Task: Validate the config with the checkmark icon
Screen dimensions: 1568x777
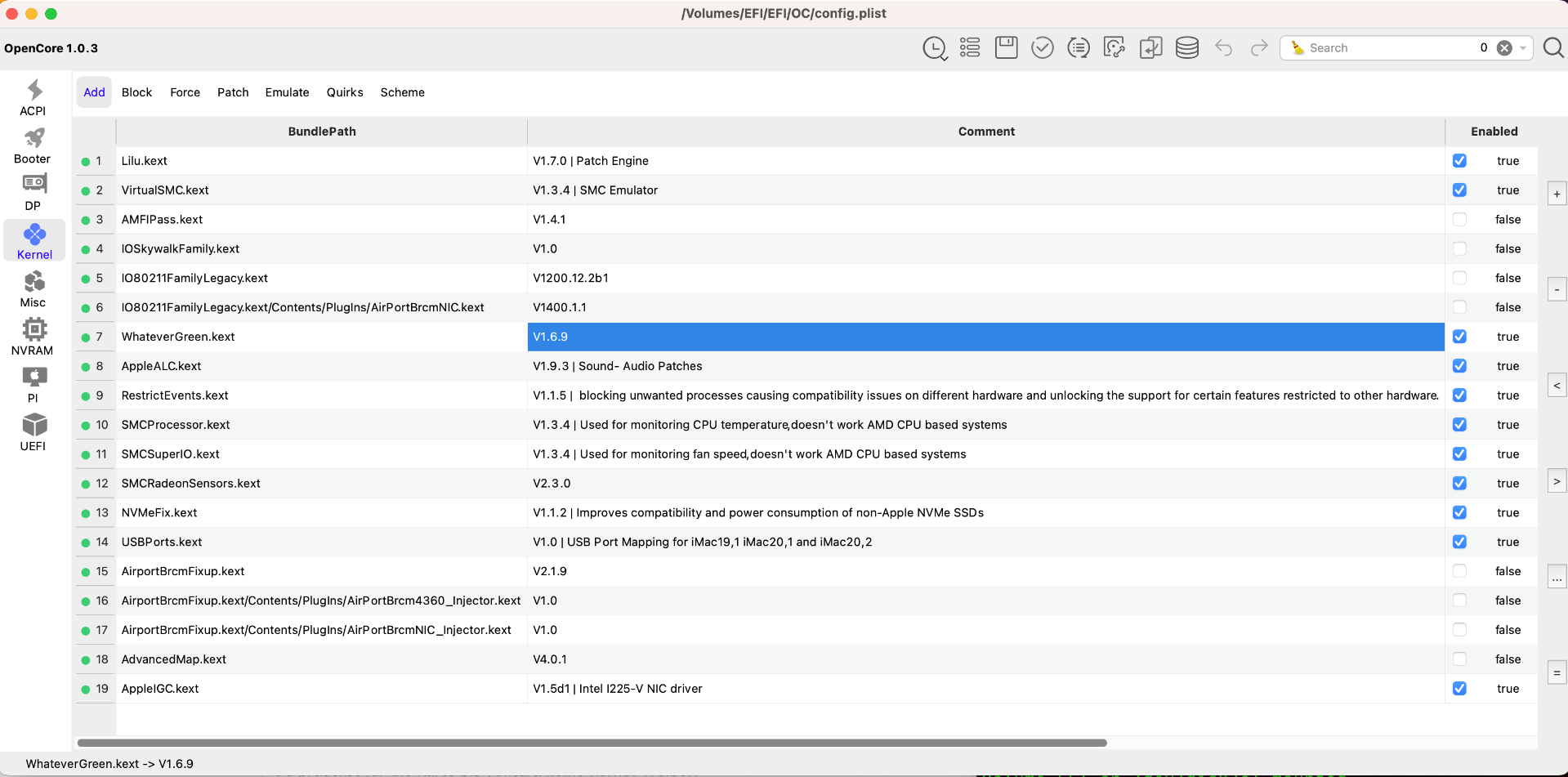Action: 1042,48
